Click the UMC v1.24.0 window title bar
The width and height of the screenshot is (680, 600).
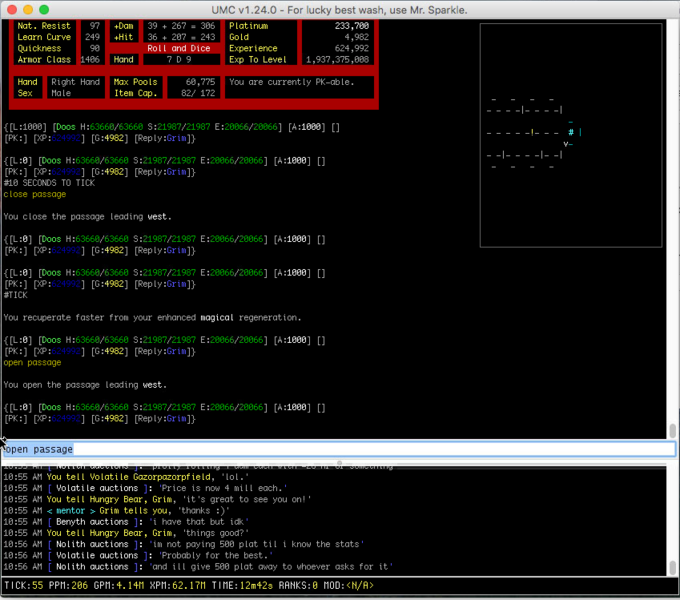(340, 9)
